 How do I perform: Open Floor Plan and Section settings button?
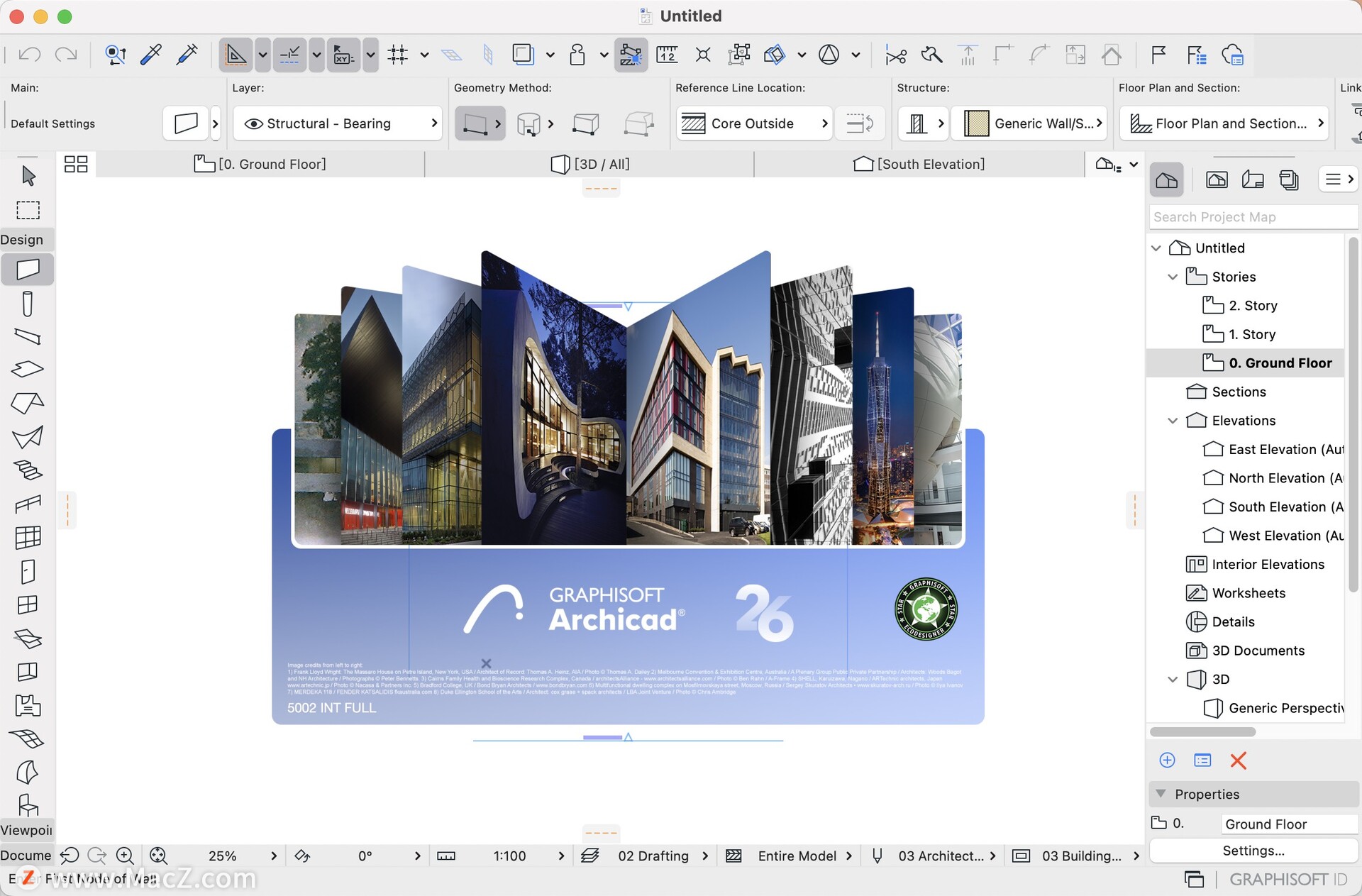1223,123
